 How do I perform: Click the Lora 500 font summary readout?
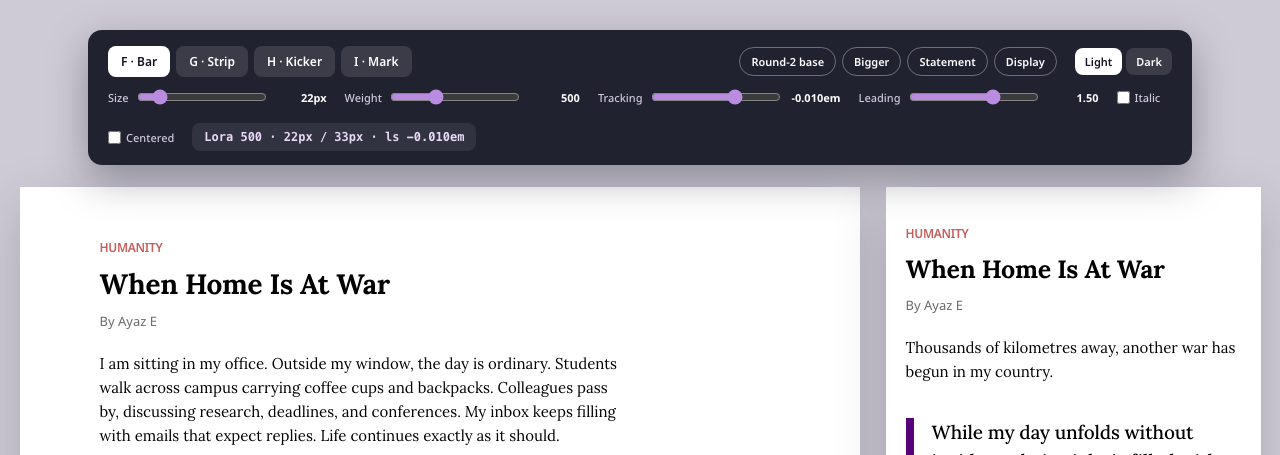click(334, 137)
